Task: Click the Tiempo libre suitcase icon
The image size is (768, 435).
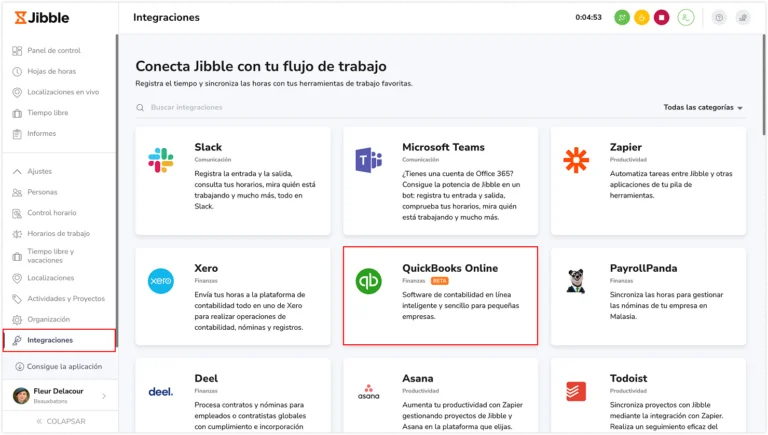Action: click(x=17, y=113)
